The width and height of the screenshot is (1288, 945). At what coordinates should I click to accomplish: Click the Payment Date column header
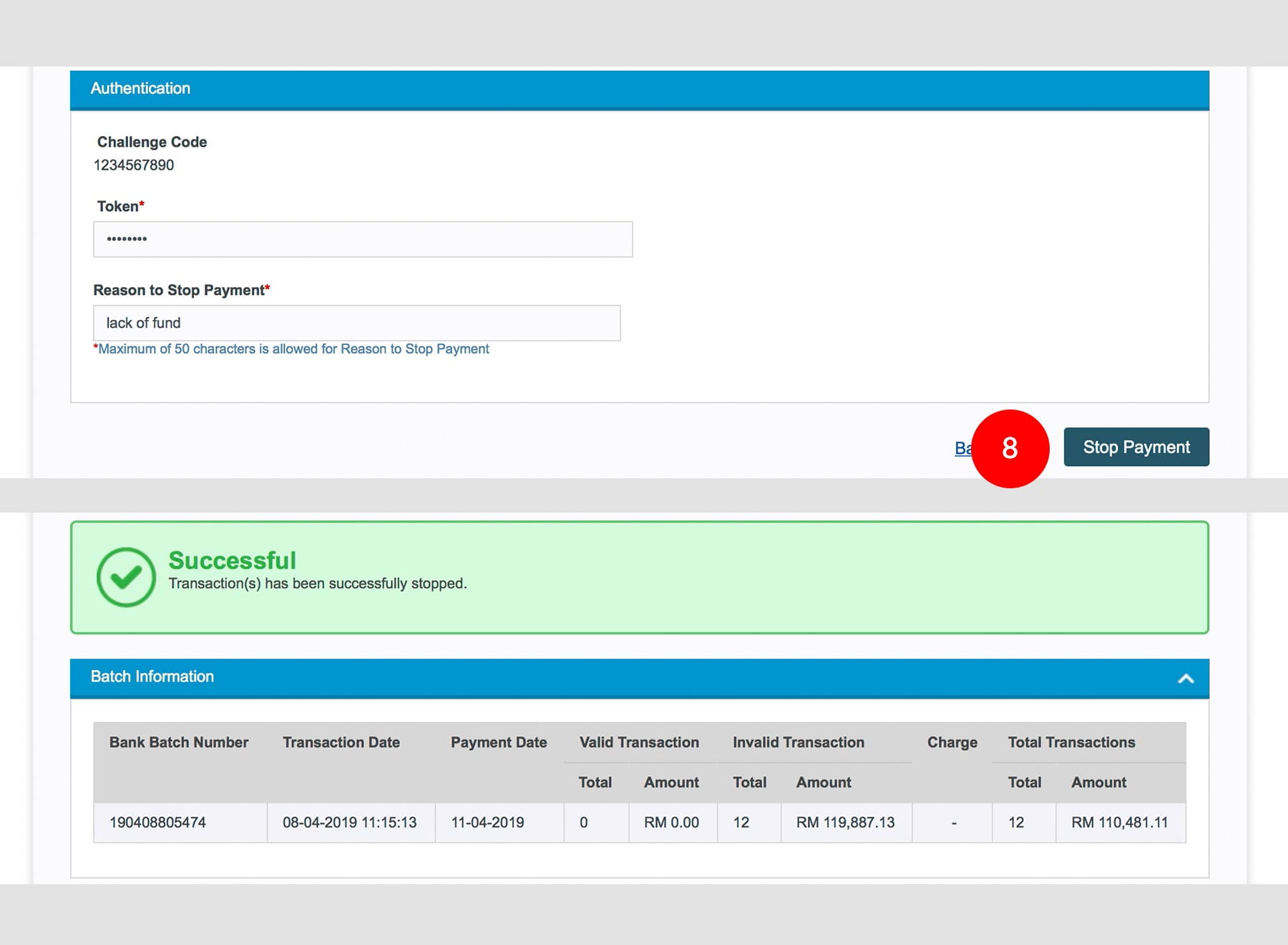click(499, 742)
